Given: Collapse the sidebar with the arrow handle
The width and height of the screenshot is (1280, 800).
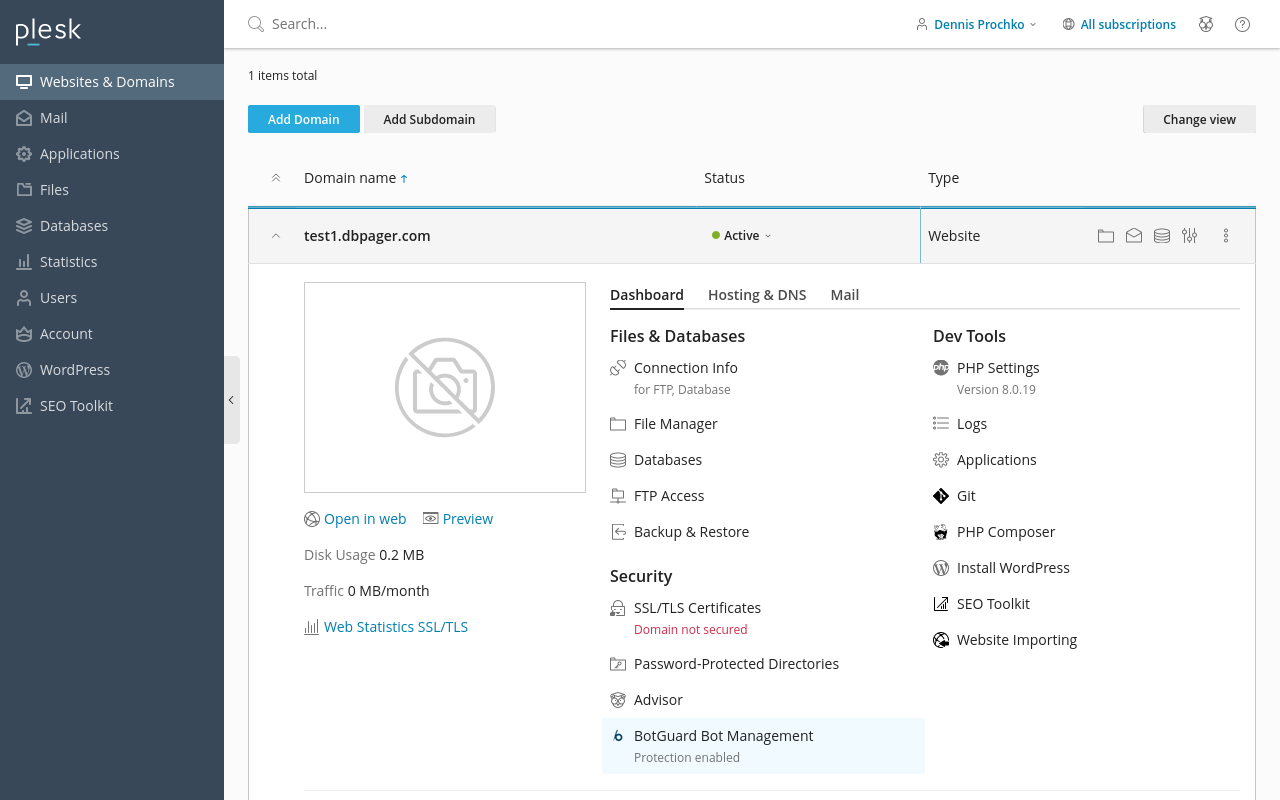Looking at the screenshot, I should pyautogui.click(x=231, y=400).
